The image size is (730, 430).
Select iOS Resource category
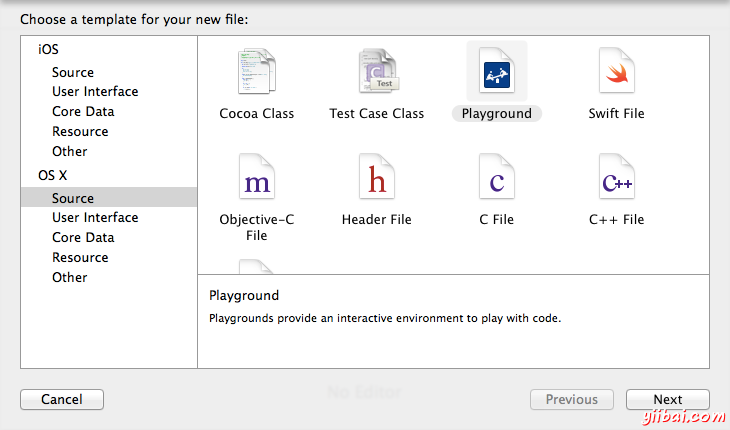[80, 132]
